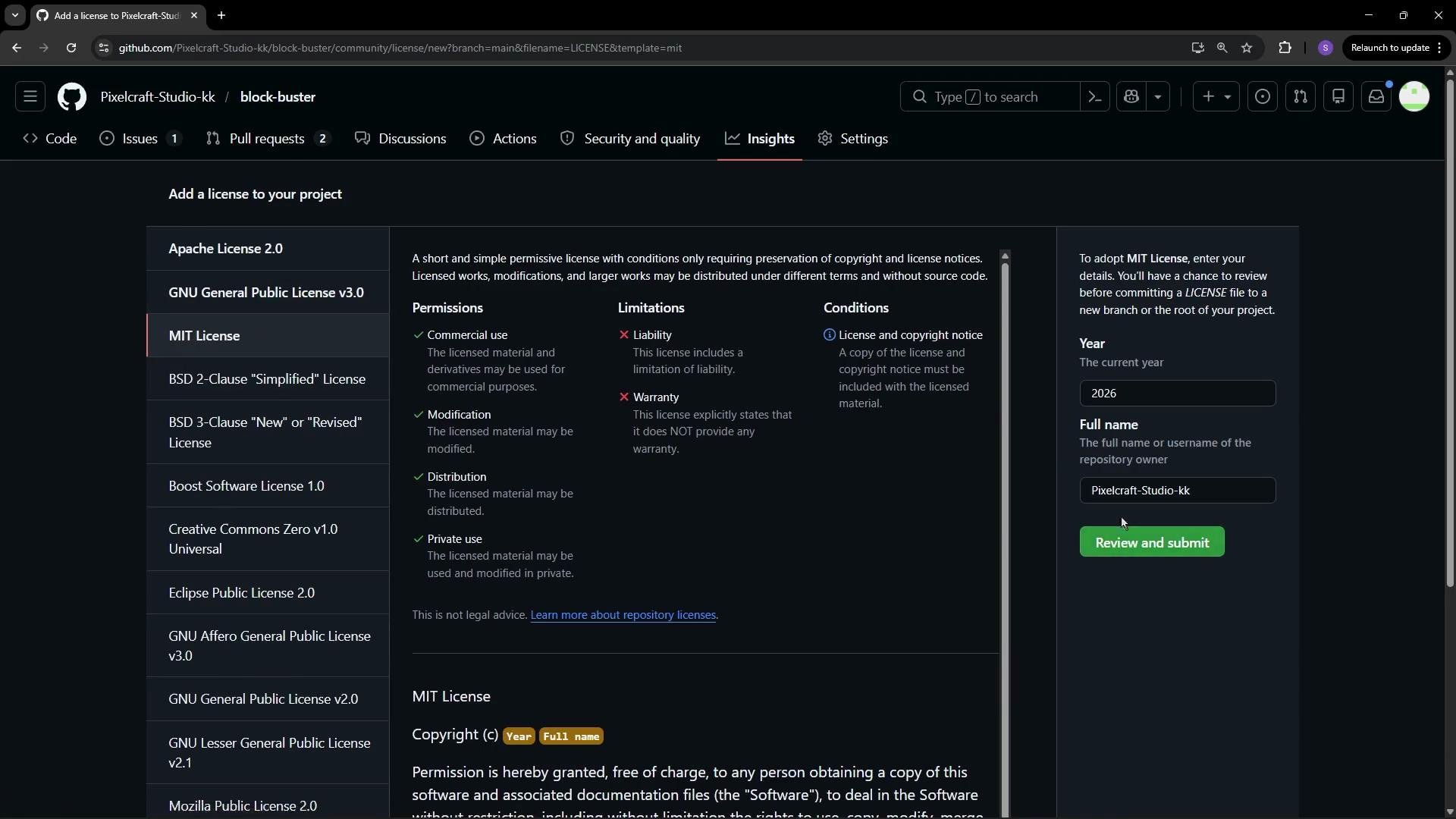Click the Year placeholder in copyright line
Viewport: 1456px width, 819px height.
pos(519,736)
